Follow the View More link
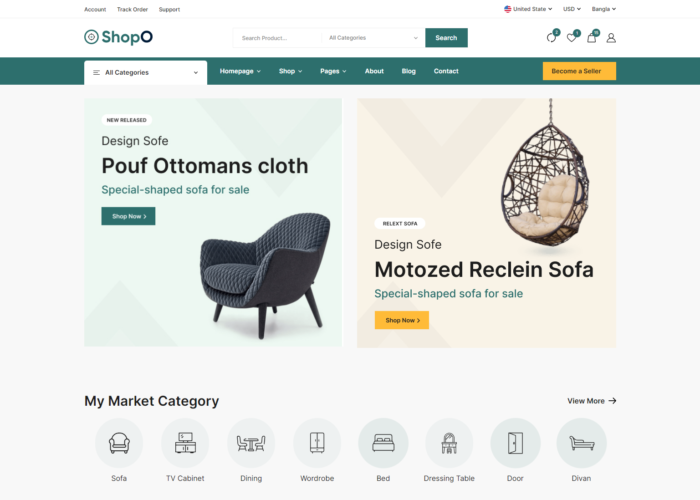700x500 pixels. coord(592,401)
